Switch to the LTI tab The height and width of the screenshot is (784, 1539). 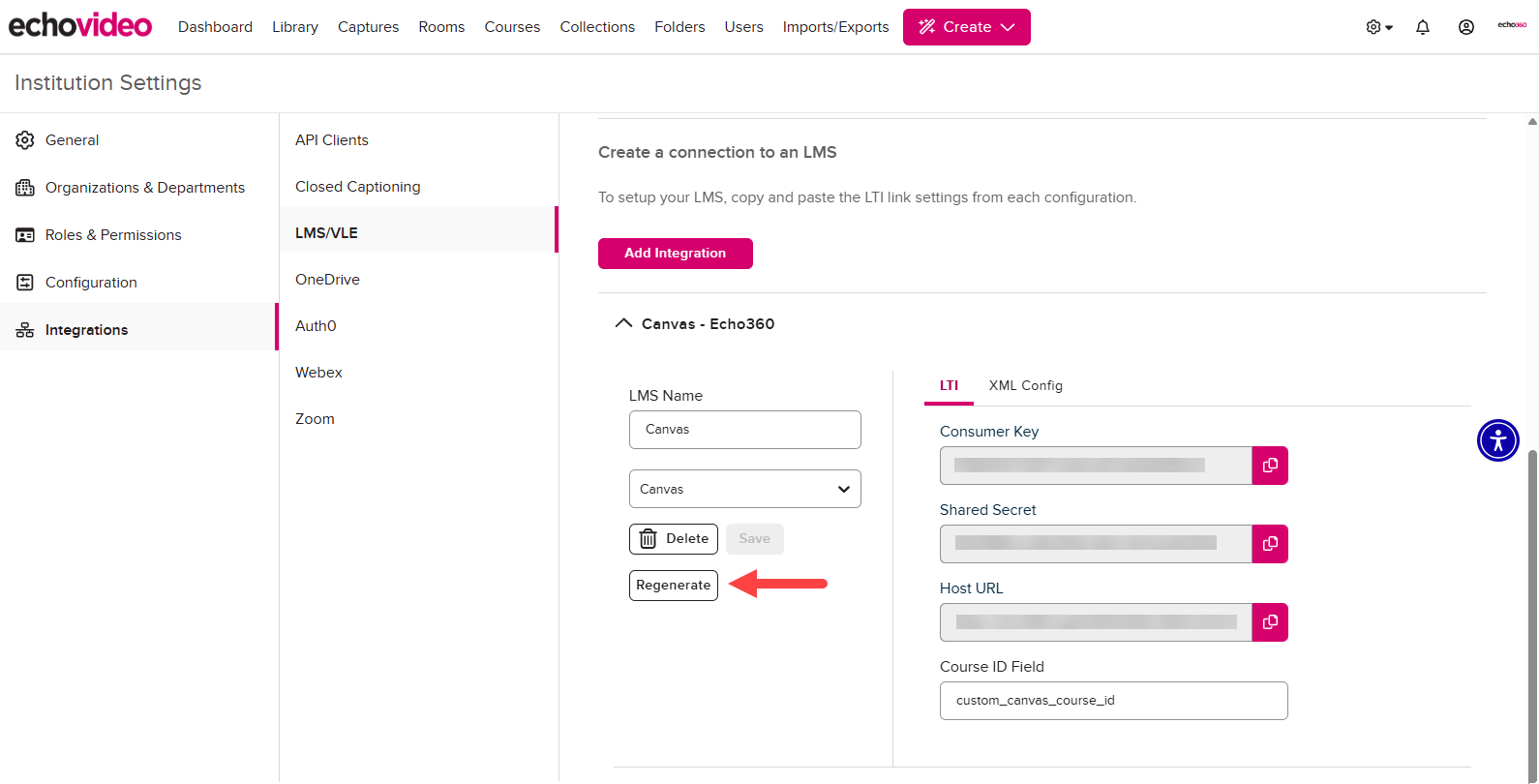pos(949,385)
